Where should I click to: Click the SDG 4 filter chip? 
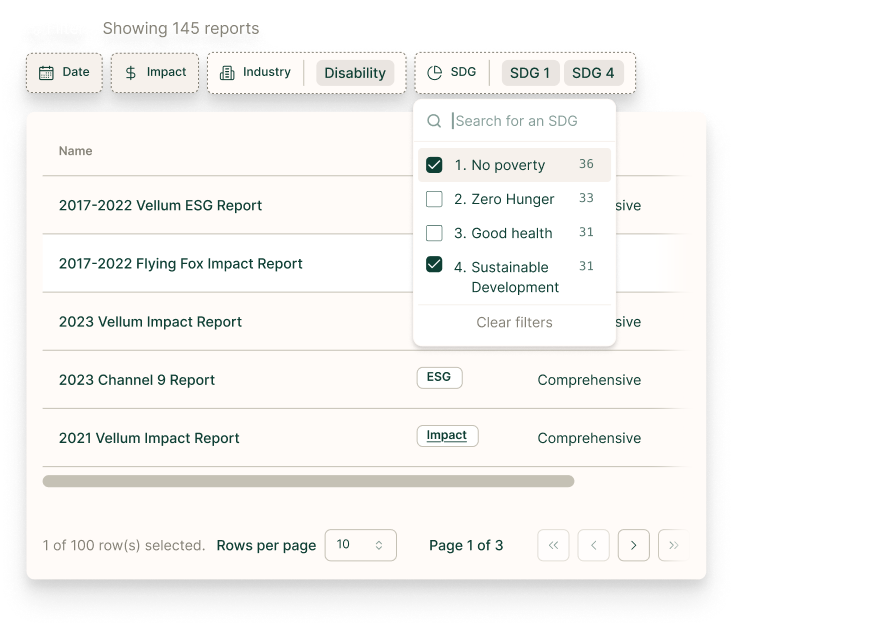pos(593,73)
